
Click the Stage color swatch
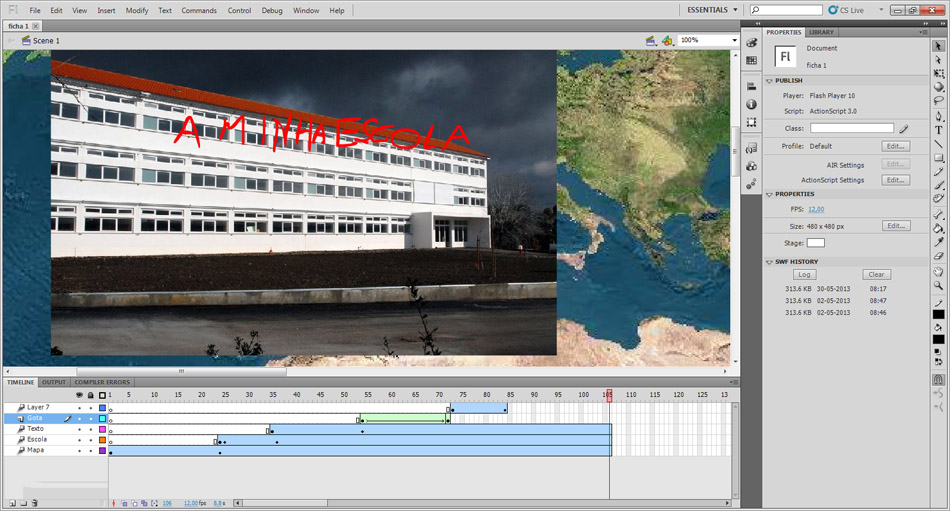816,243
